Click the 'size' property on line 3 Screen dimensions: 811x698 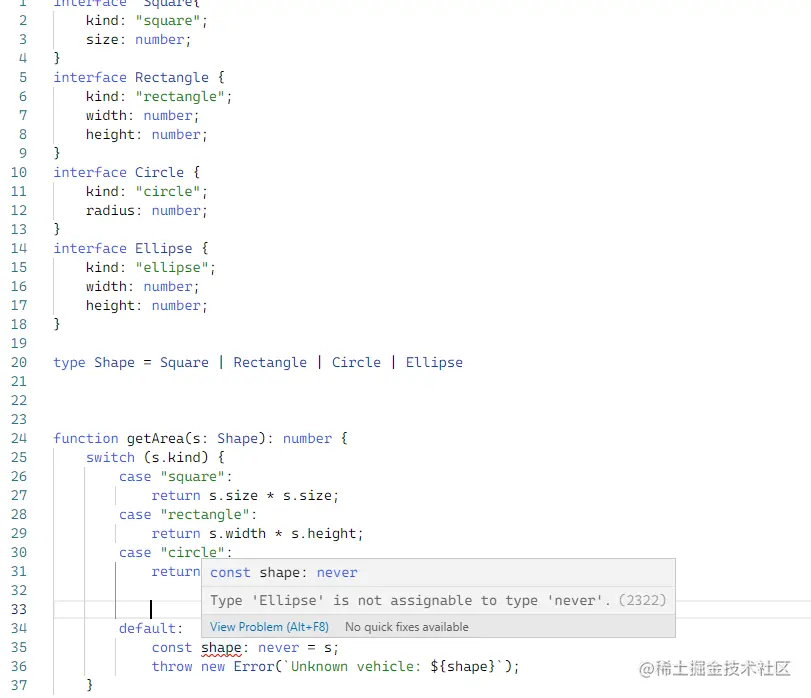pyautogui.click(x=102, y=39)
